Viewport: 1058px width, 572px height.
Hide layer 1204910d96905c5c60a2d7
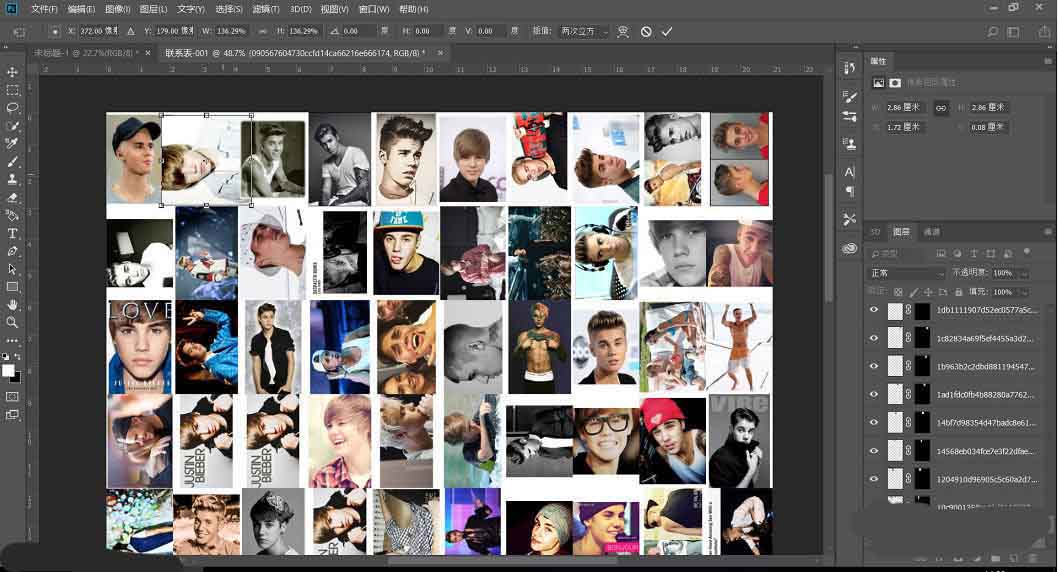[874, 479]
